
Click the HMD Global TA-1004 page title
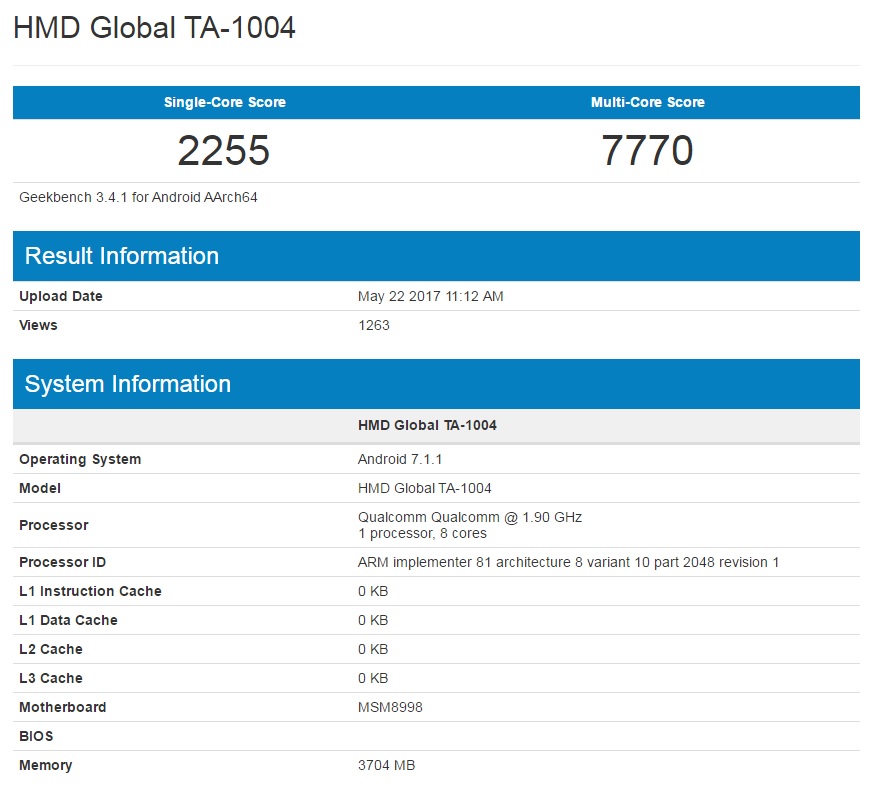tap(154, 28)
